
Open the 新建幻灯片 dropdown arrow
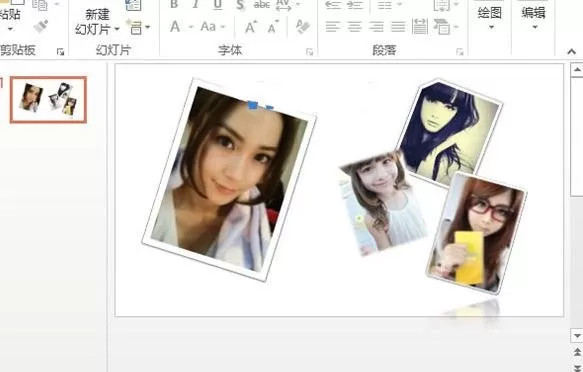point(117,29)
